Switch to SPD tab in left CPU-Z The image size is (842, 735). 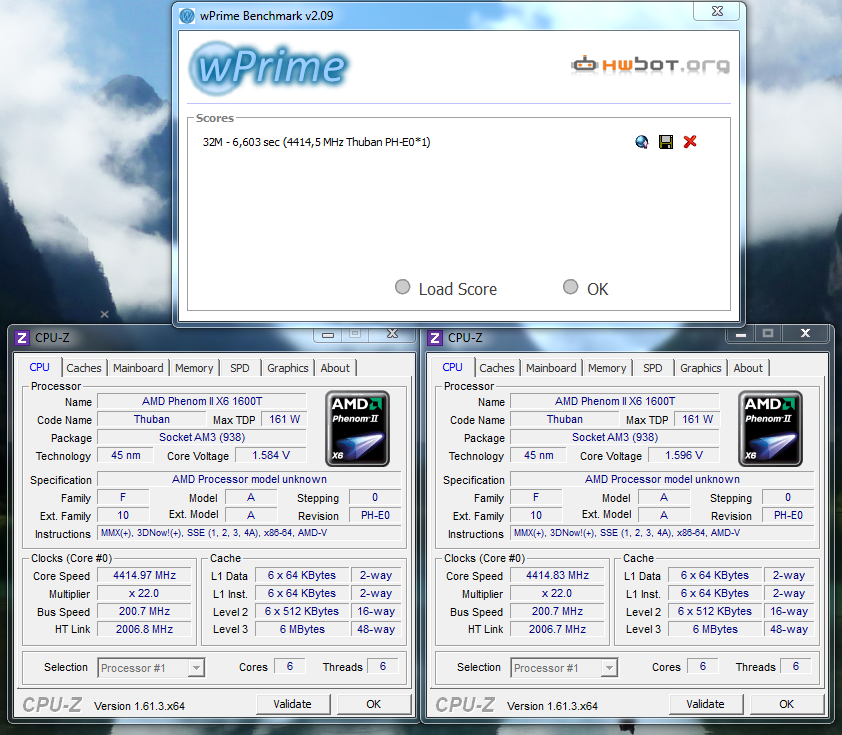pos(239,368)
